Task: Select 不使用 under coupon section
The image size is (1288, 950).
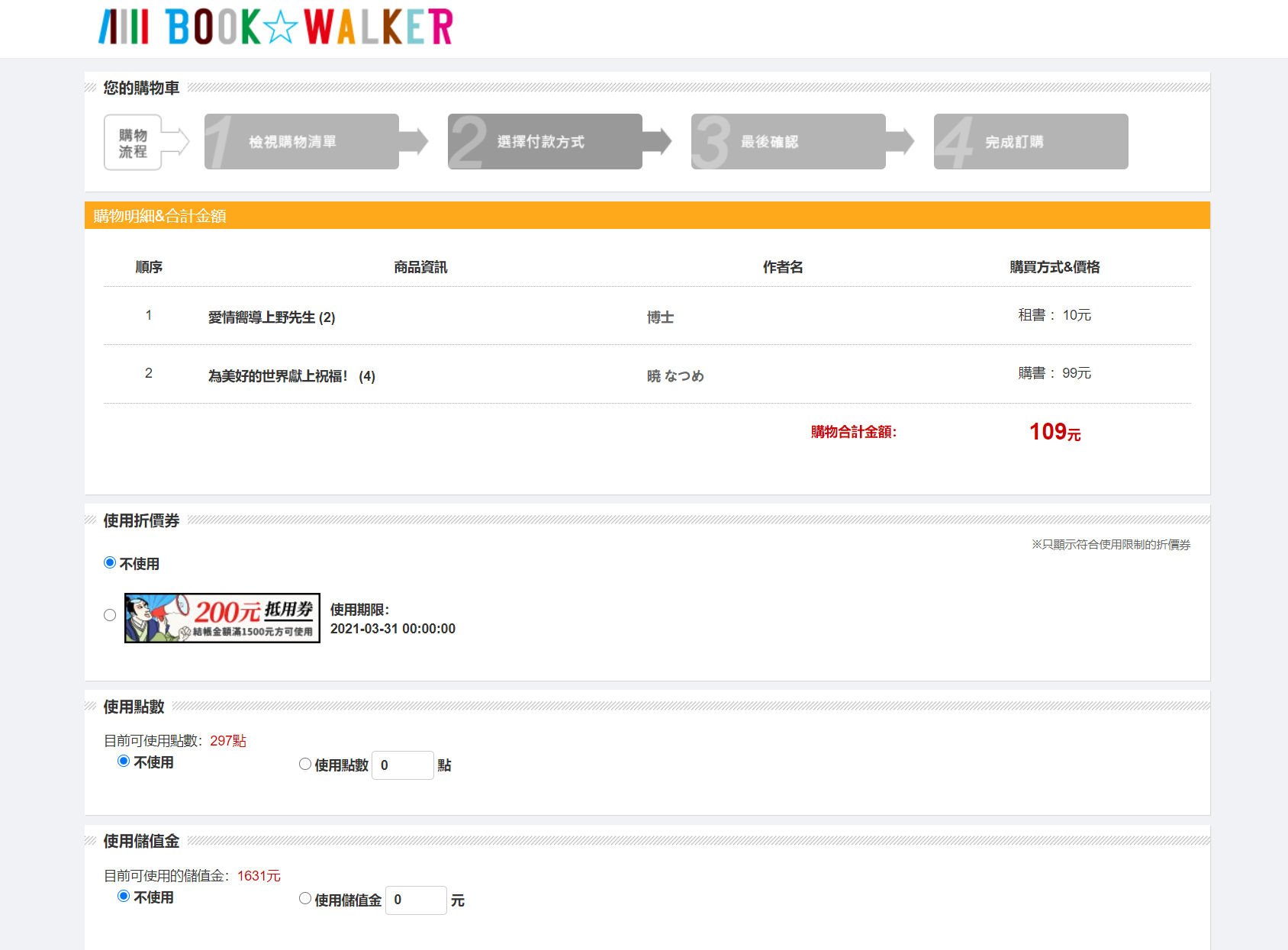Action: point(110,563)
